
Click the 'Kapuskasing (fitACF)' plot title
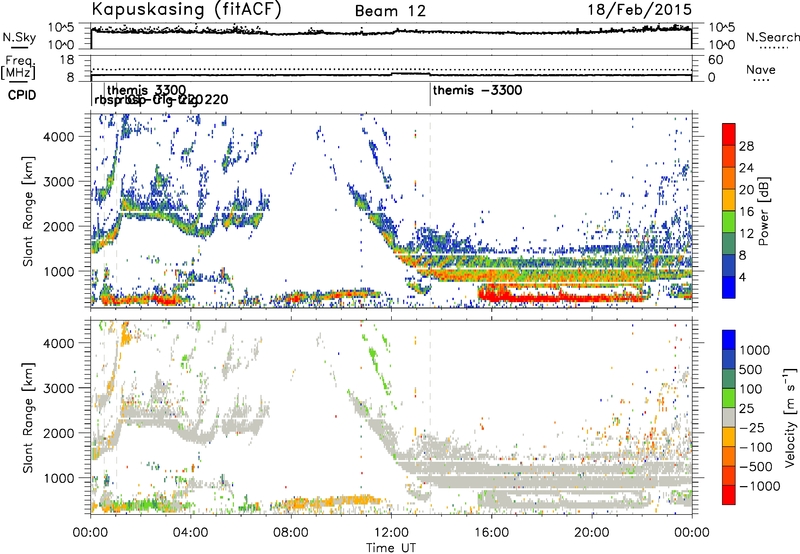(186, 9)
